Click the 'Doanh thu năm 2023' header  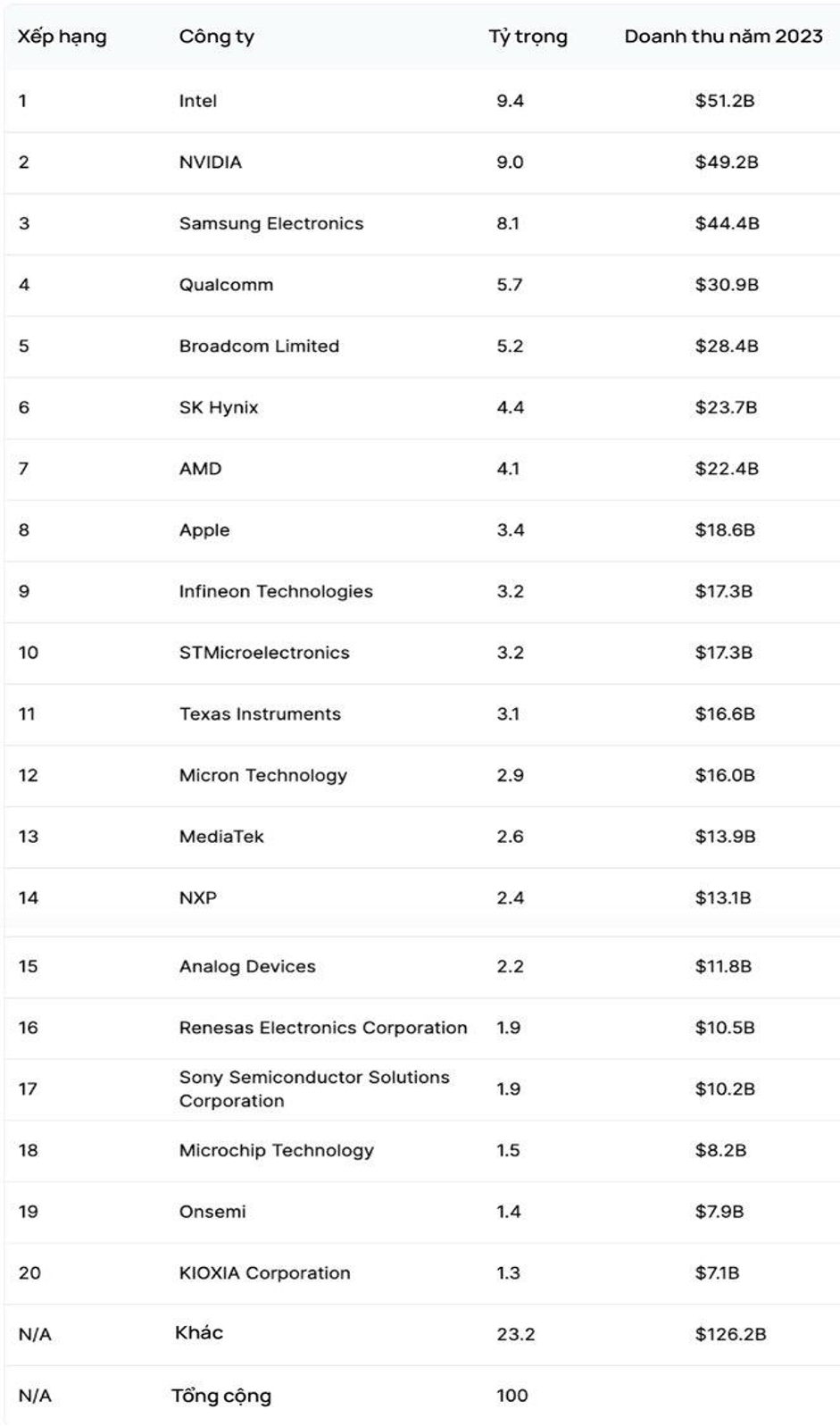tap(723, 37)
